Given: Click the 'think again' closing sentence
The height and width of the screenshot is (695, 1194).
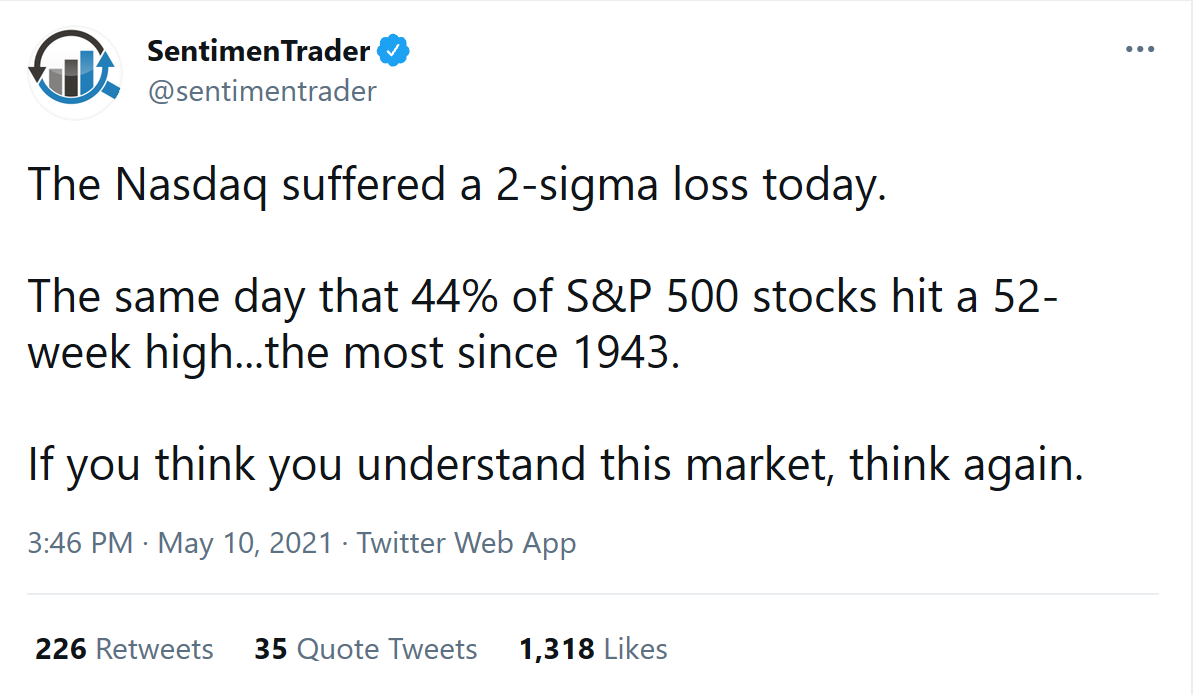Looking at the screenshot, I should click(x=555, y=464).
